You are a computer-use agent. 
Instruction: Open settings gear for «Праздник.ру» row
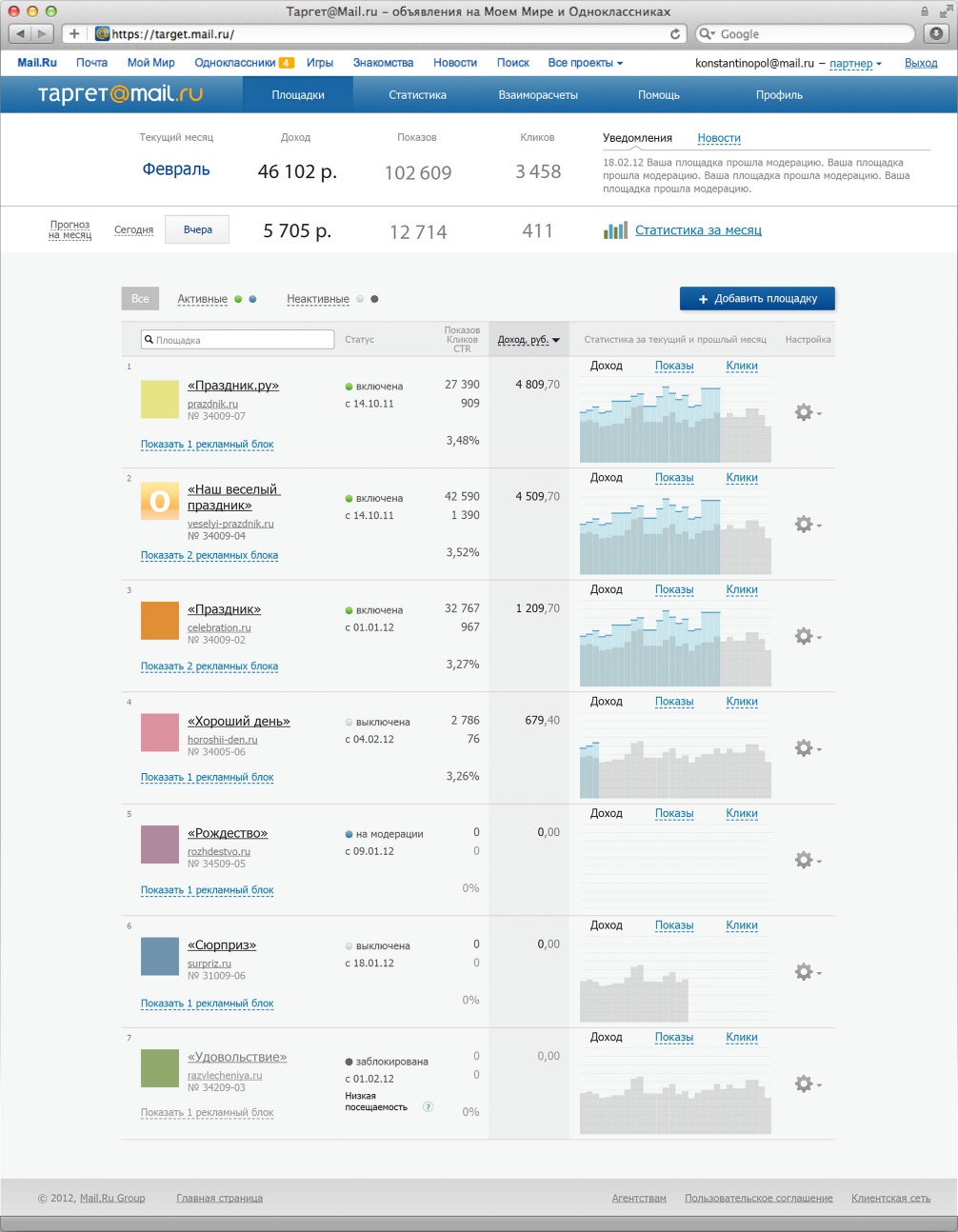pos(808,412)
